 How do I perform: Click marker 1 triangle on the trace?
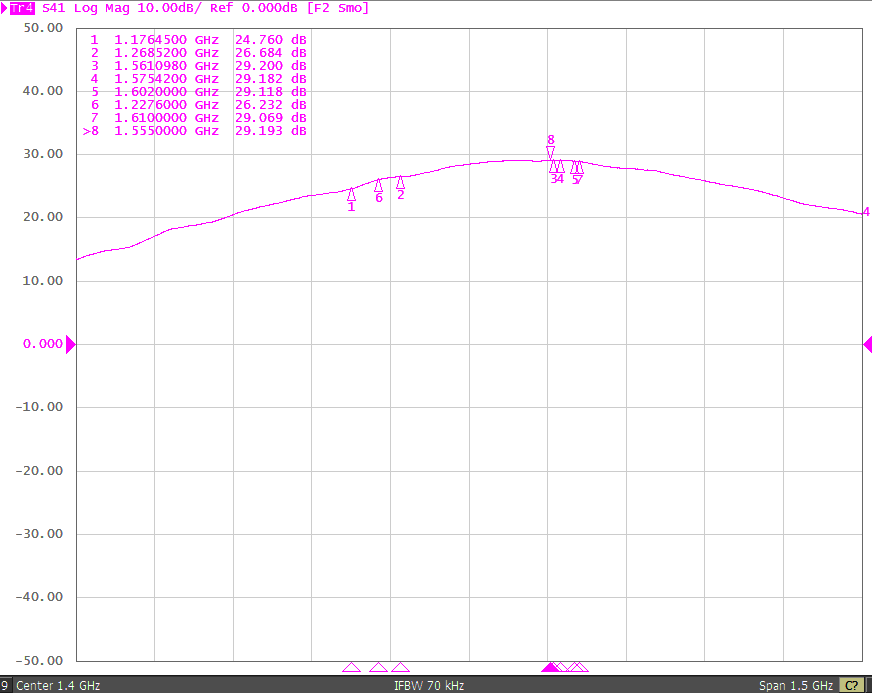351,195
